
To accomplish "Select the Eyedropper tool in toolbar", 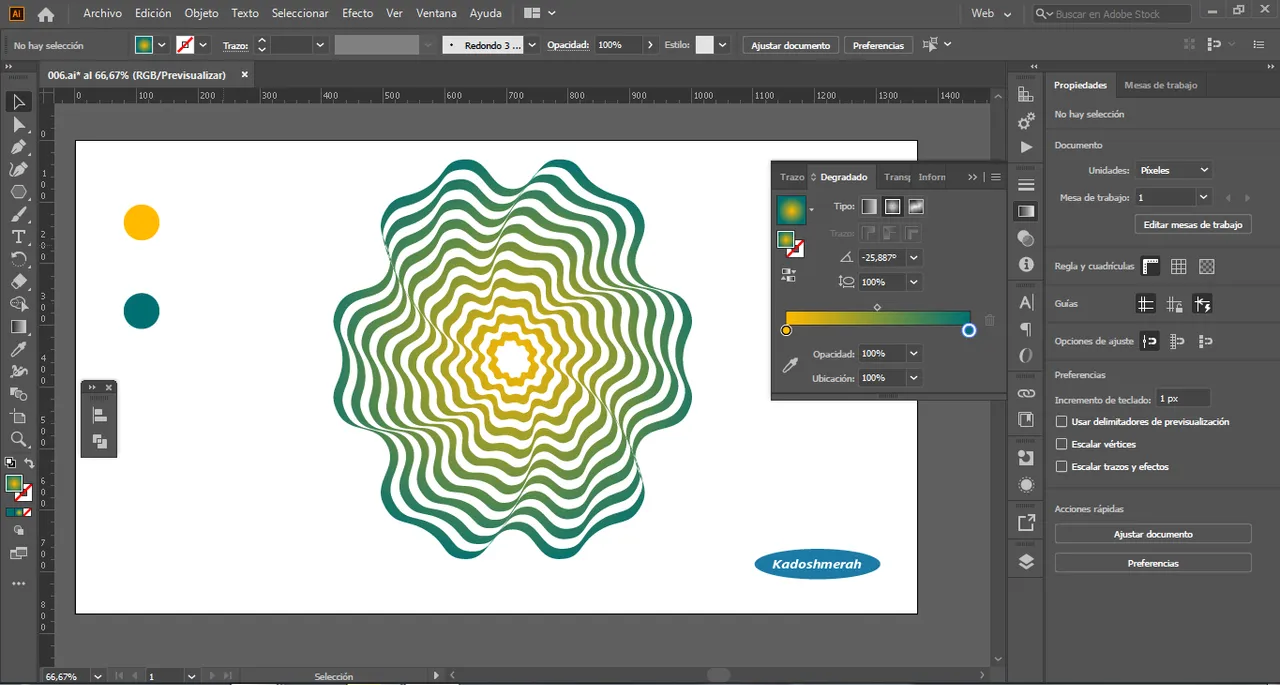I will coord(18,349).
